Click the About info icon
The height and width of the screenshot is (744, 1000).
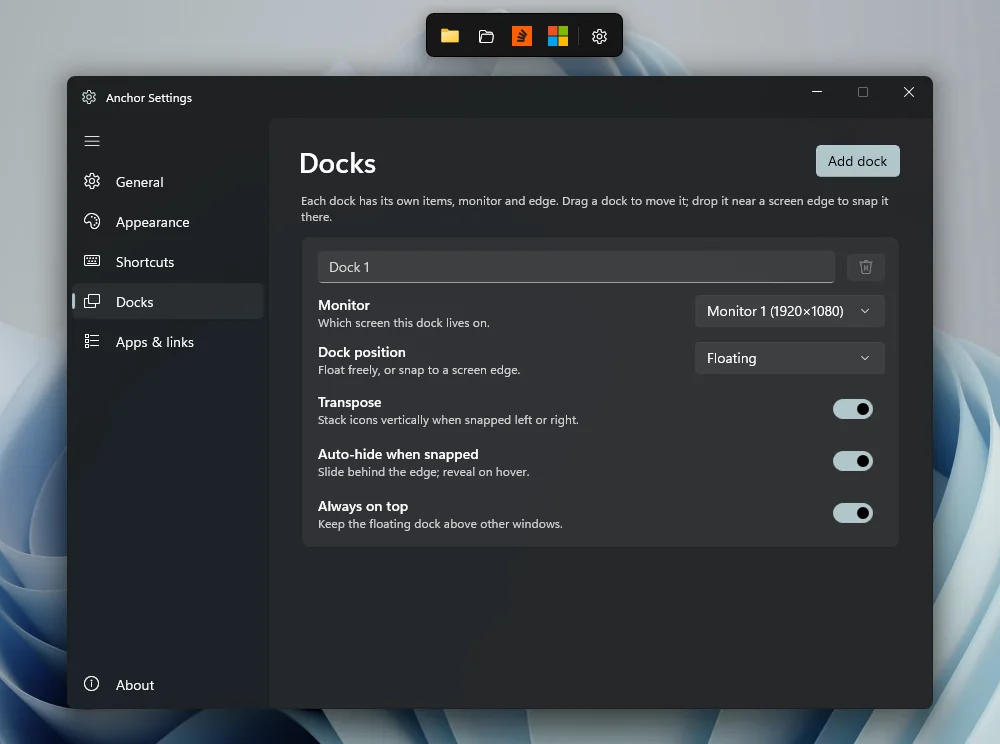tap(92, 683)
